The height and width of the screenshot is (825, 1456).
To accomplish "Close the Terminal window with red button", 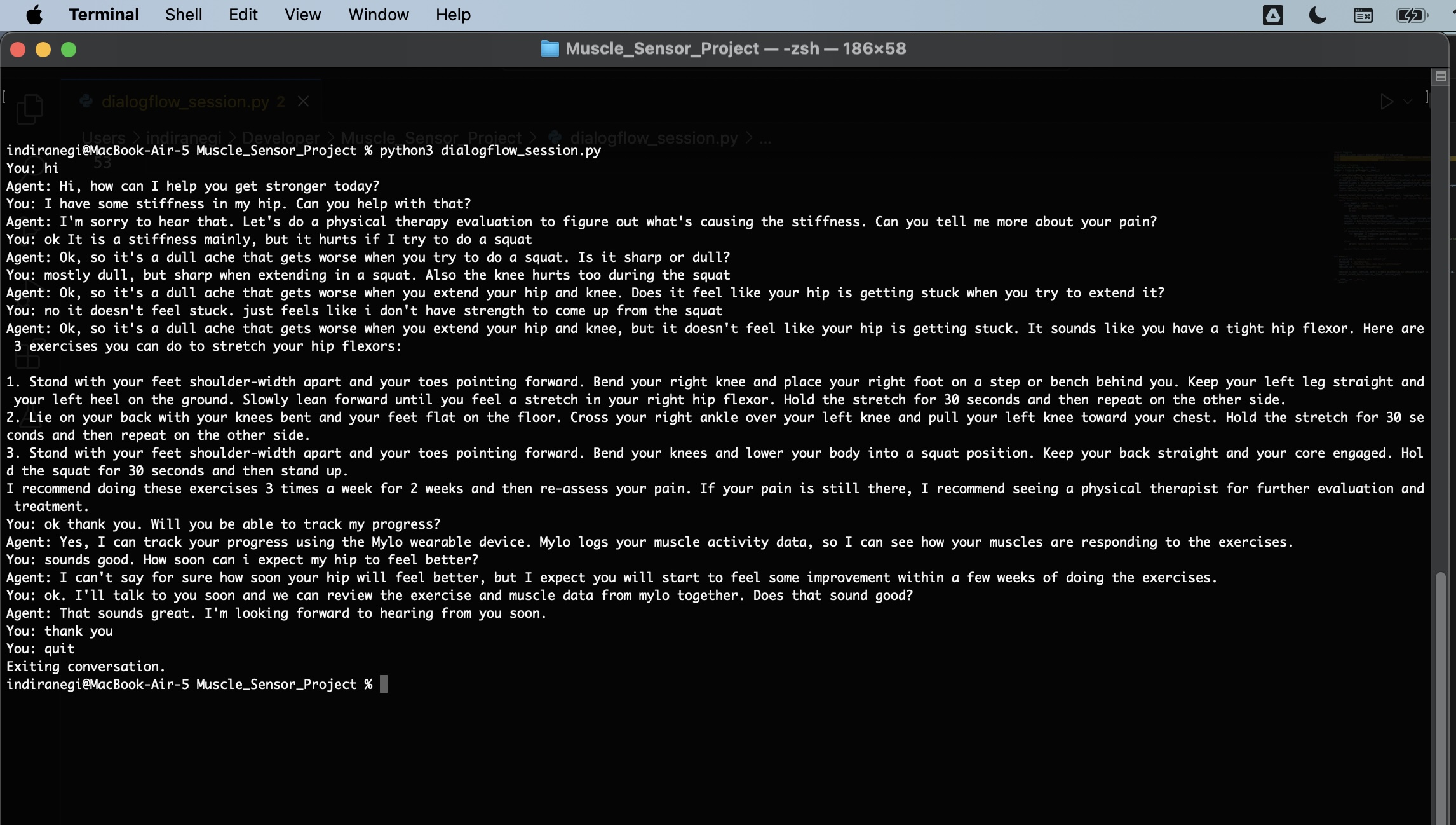I will (x=18, y=50).
